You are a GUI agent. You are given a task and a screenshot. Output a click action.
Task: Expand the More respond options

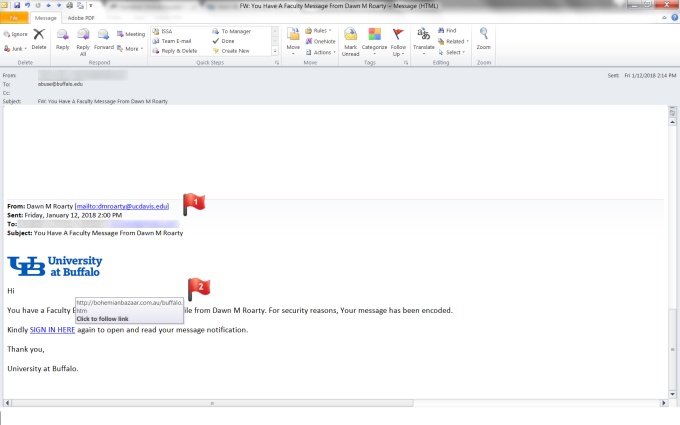(x=130, y=49)
